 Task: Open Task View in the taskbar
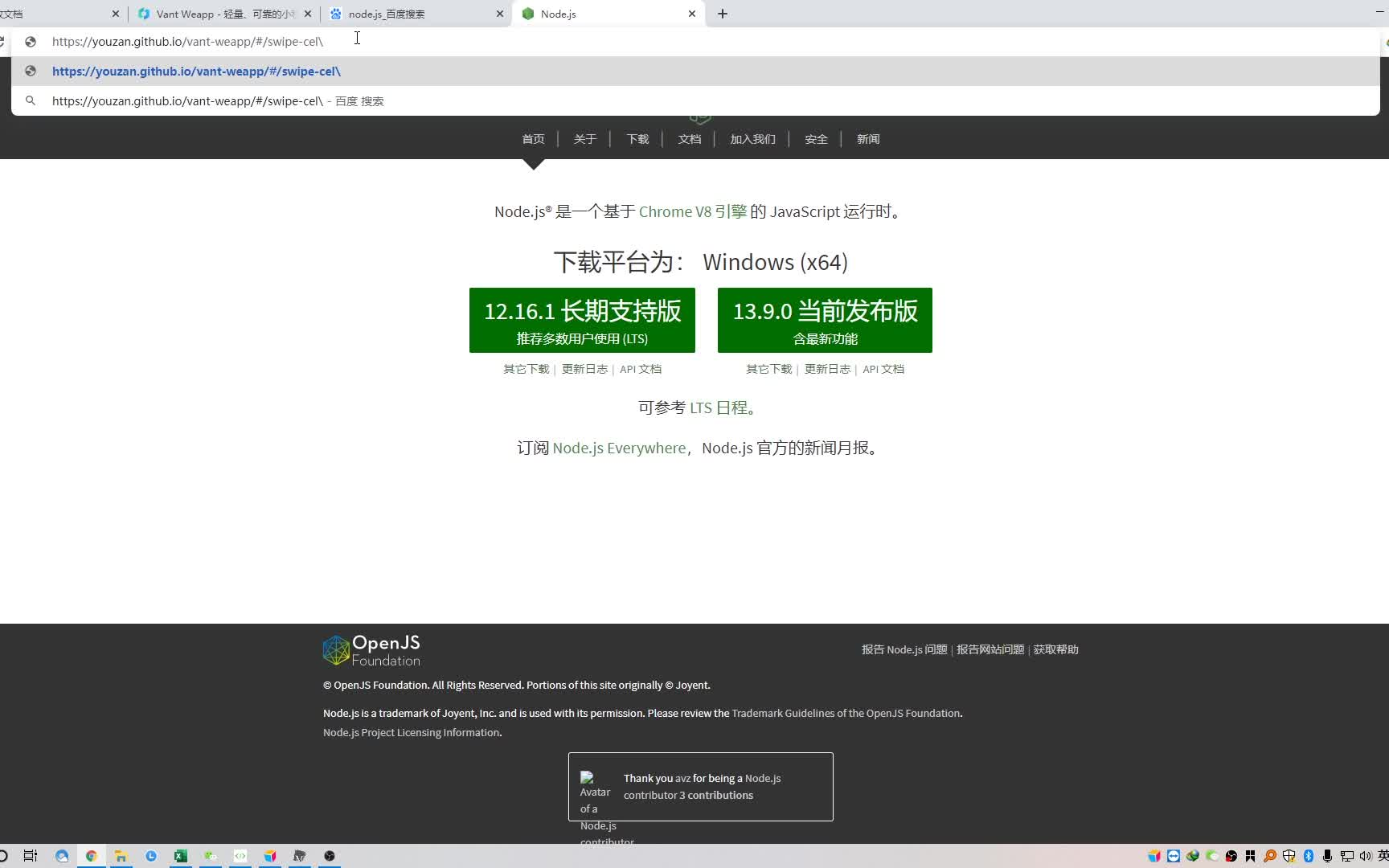click(30, 856)
